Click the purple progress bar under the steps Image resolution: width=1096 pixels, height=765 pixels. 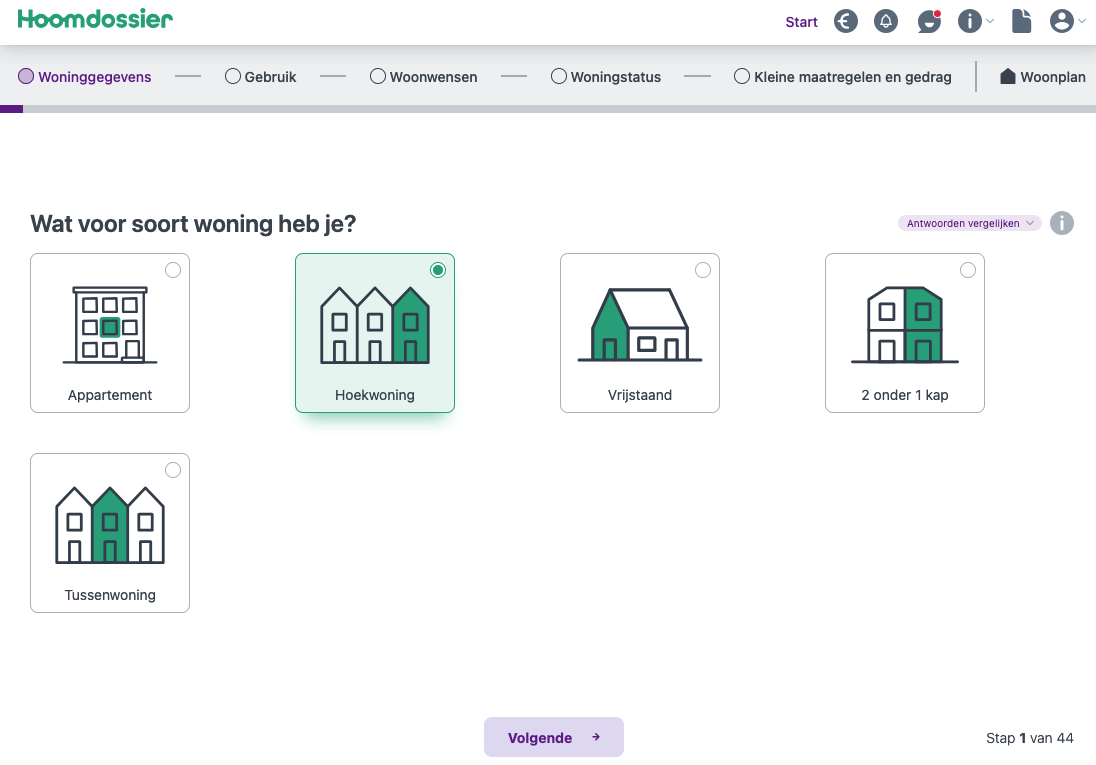pos(12,109)
